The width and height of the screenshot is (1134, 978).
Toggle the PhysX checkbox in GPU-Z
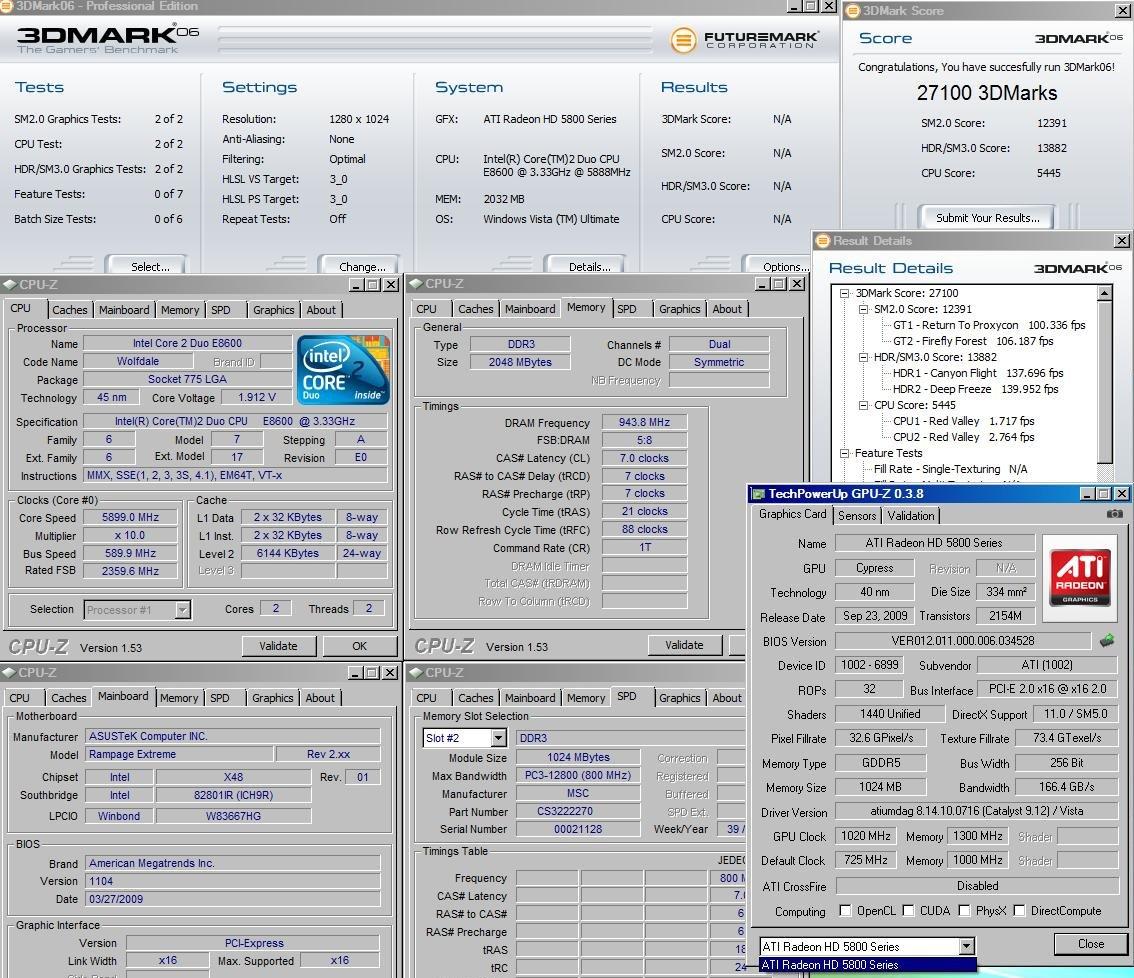(964, 911)
